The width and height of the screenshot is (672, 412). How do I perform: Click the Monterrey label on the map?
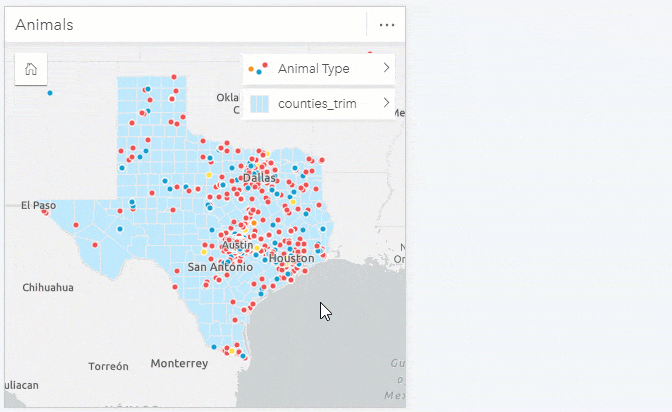179,363
